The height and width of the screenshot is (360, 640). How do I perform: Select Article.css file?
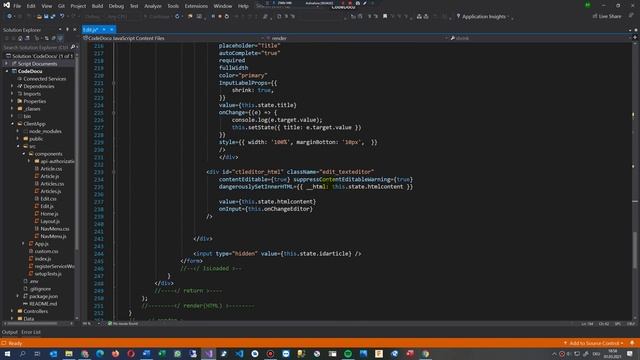pos(51,169)
